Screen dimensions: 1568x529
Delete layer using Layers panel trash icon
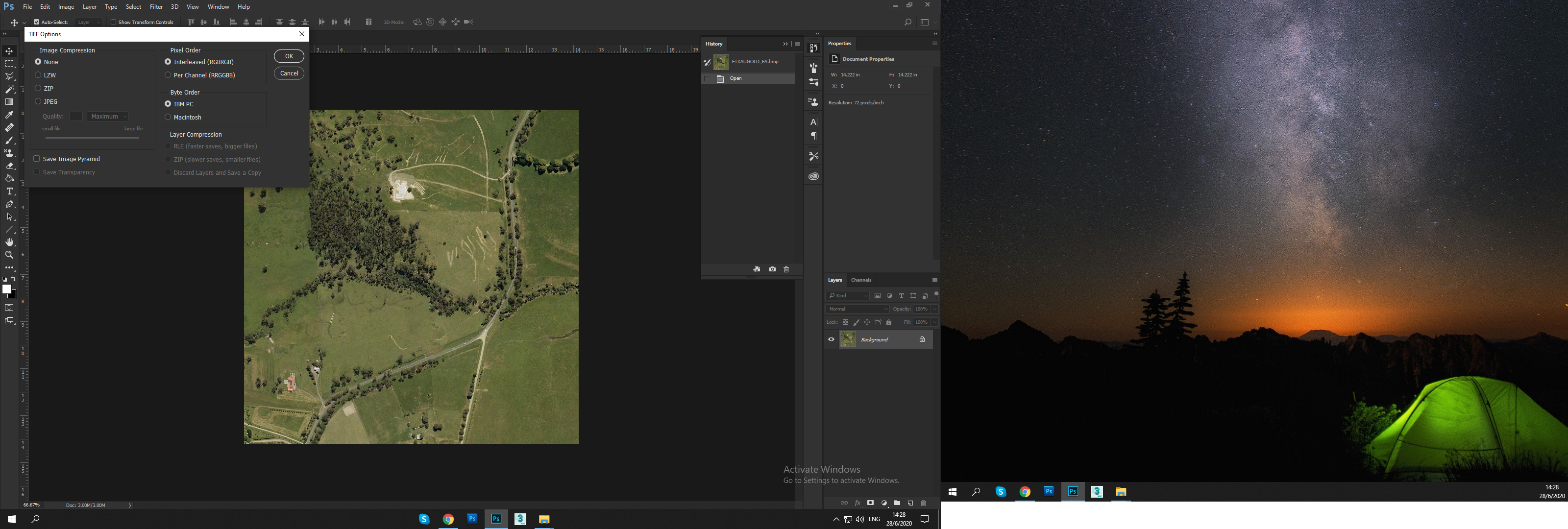923,503
